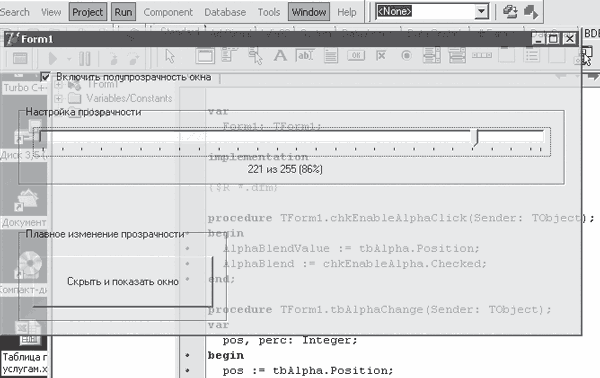Select the Button component with OK label
The width and height of the screenshot is (600, 378).
coord(356,56)
